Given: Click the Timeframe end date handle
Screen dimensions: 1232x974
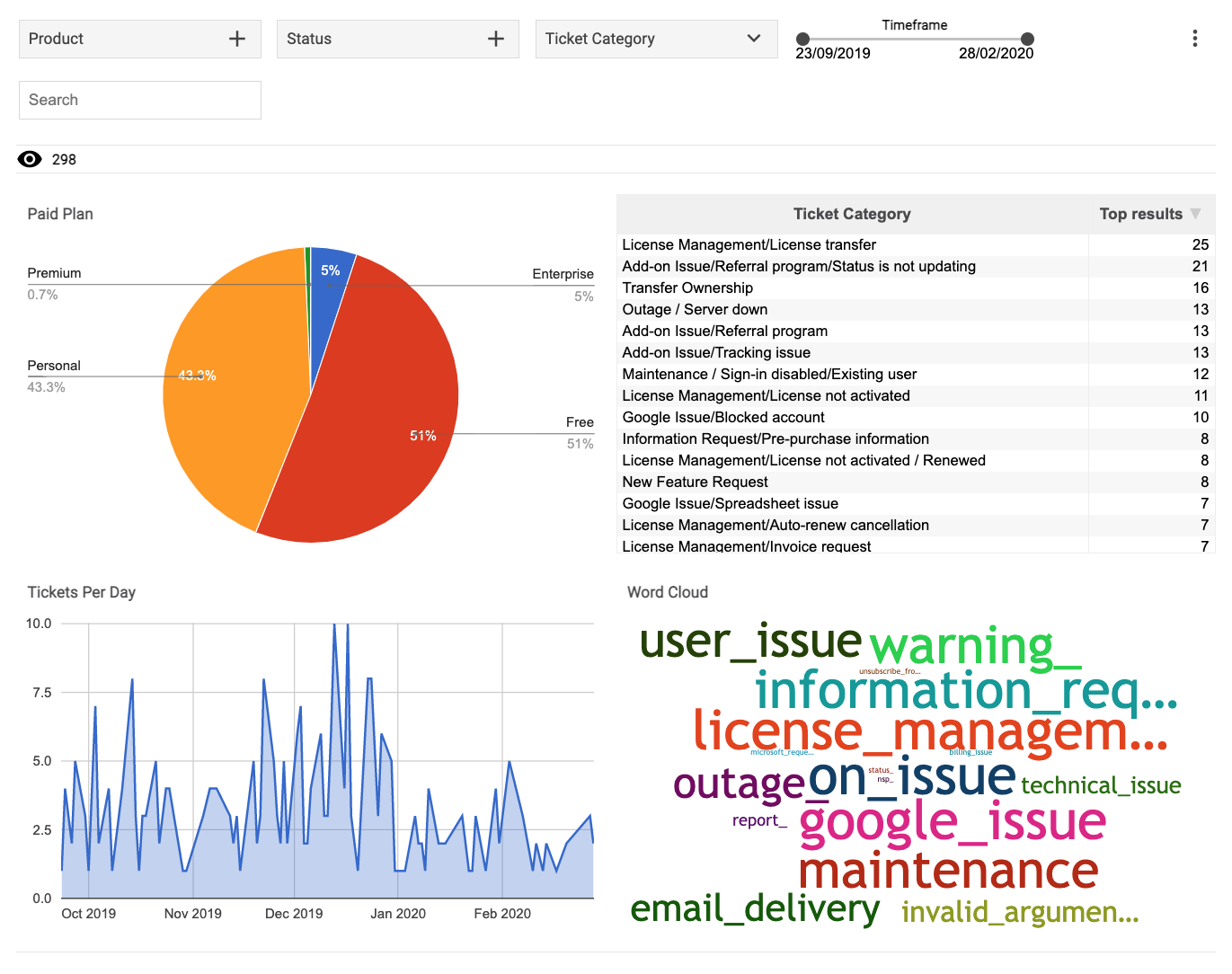Looking at the screenshot, I should click(1027, 39).
